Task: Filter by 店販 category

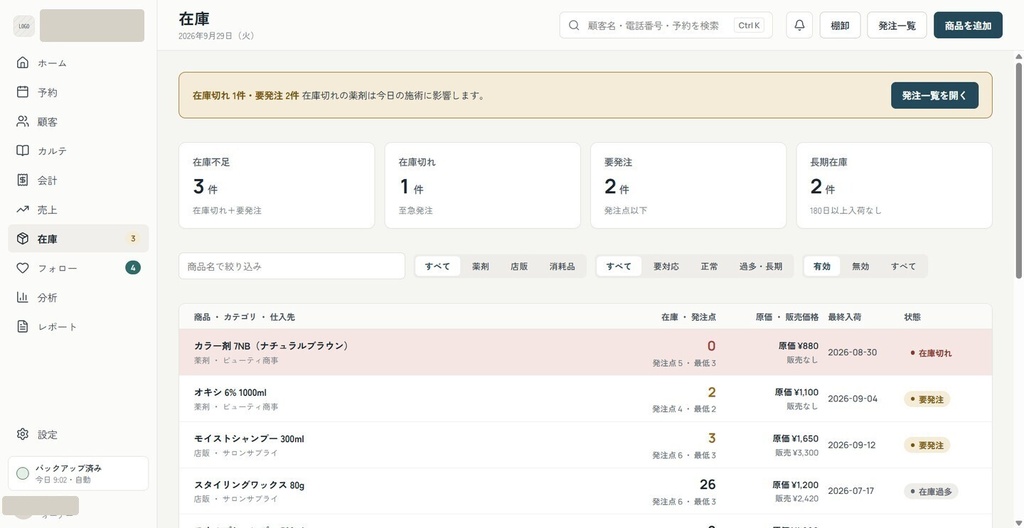Action: (x=519, y=266)
